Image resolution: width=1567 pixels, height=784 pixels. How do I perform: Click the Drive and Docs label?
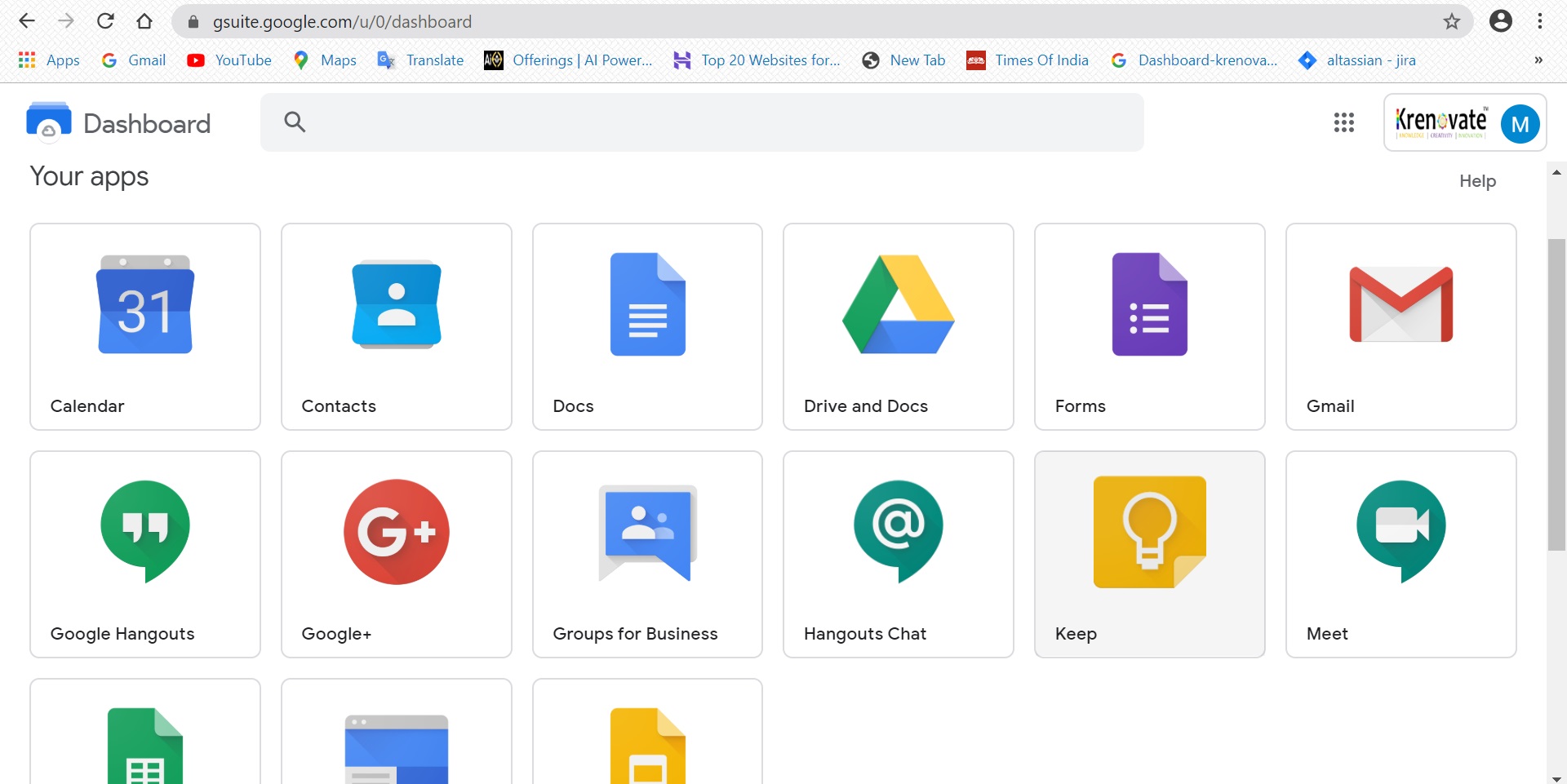866,406
